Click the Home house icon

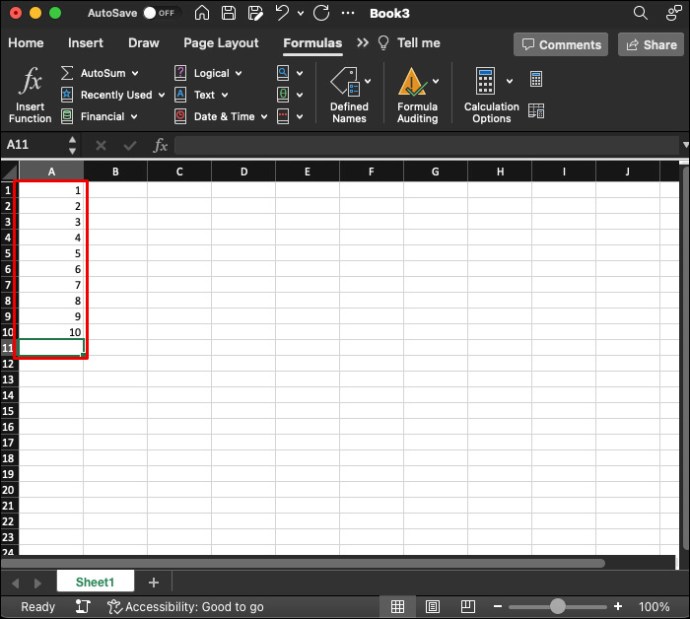202,13
